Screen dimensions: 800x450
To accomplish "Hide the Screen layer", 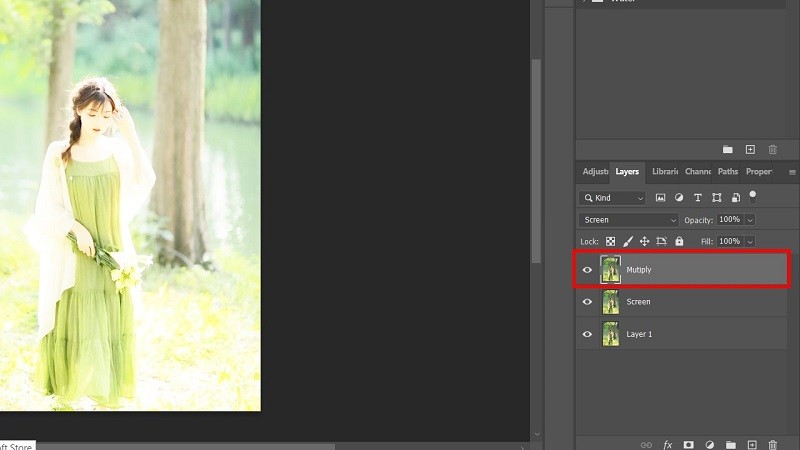I will pyautogui.click(x=587, y=302).
